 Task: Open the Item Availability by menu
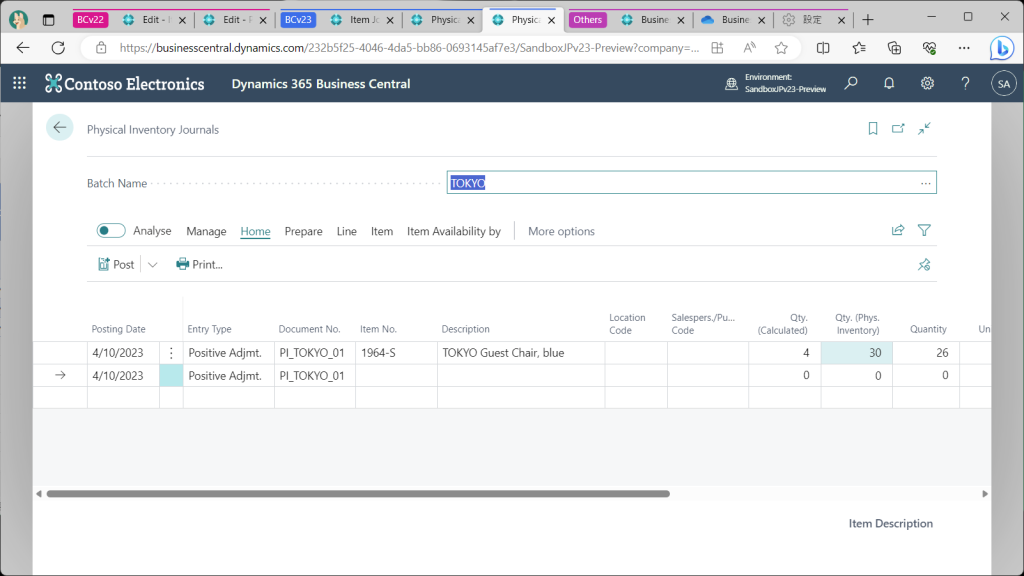coord(454,231)
